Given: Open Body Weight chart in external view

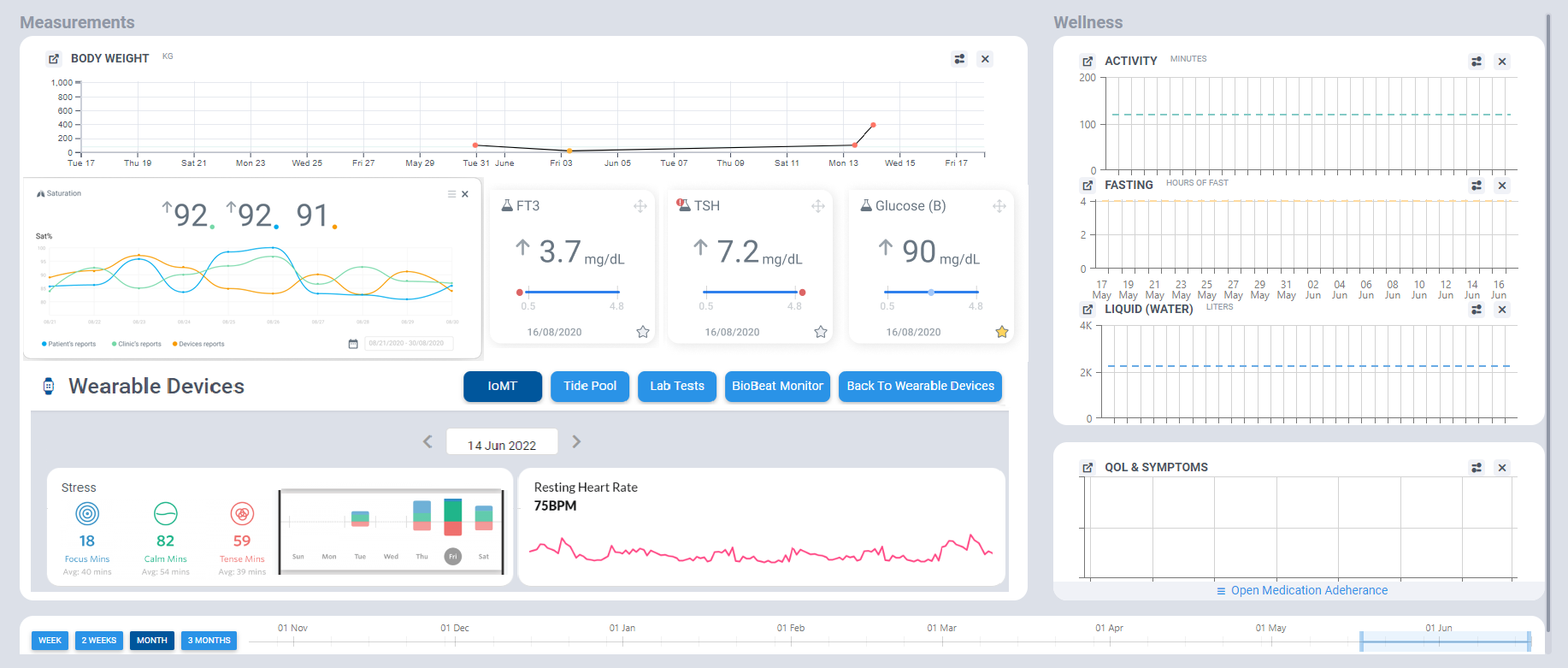Looking at the screenshot, I should 54,59.
